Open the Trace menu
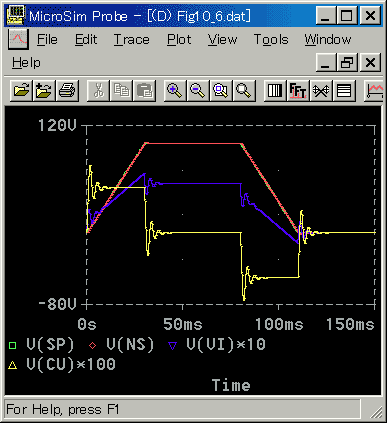The height and width of the screenshot is (423, 387). click(x=131, y=40)
